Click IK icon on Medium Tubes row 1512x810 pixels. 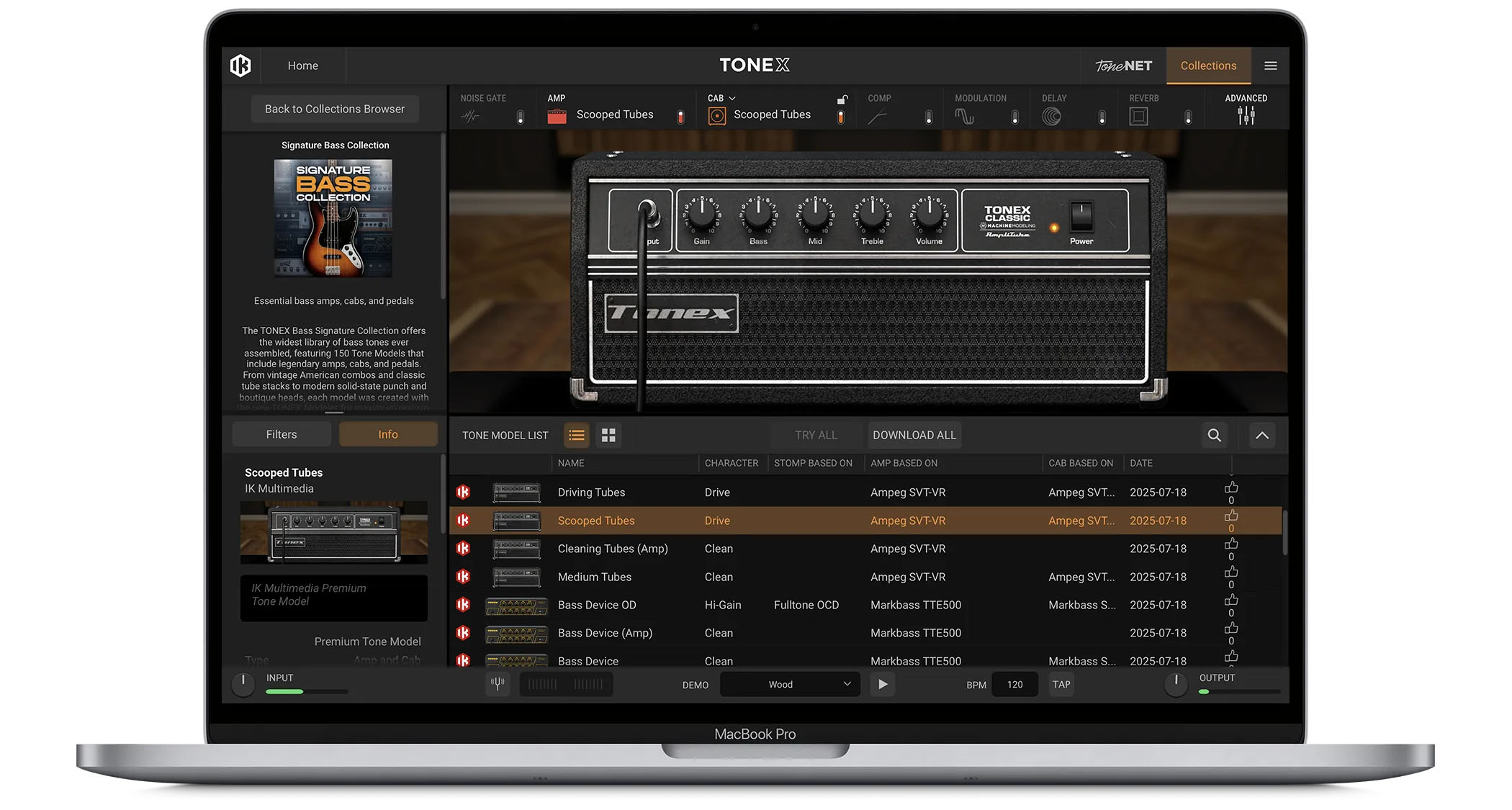(x=463, y=577)
